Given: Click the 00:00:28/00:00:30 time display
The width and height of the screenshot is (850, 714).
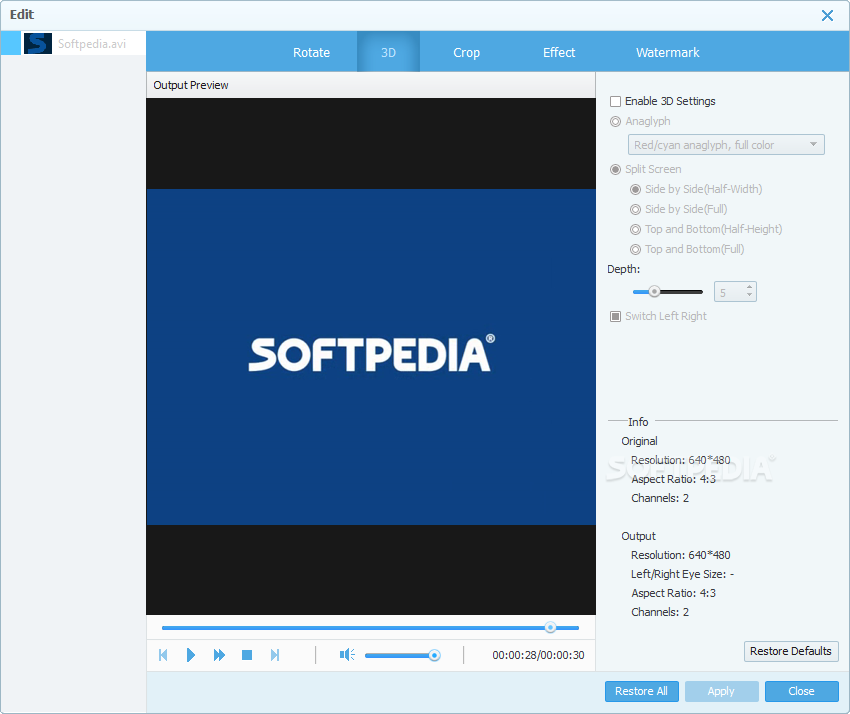Looking at the screenshot, I should tap(538, 655).
